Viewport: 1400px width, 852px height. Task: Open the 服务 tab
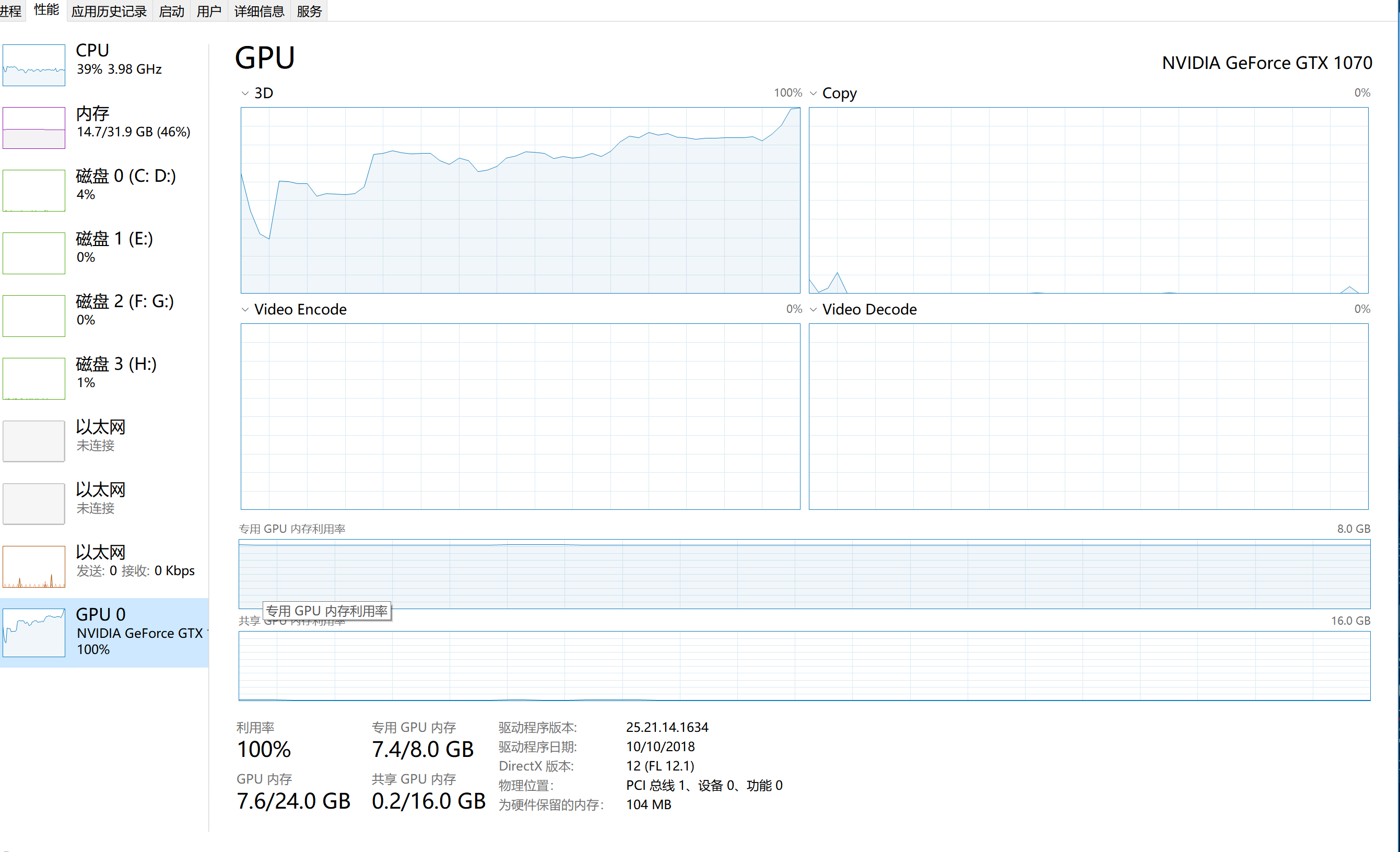tap(309, 11)
